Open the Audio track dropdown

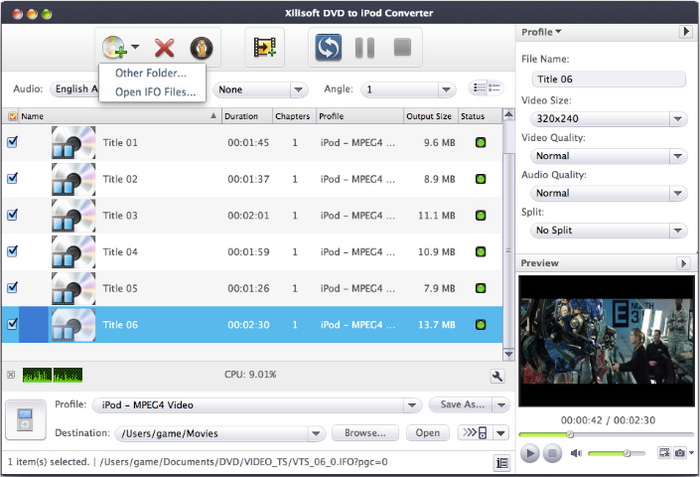75,89
